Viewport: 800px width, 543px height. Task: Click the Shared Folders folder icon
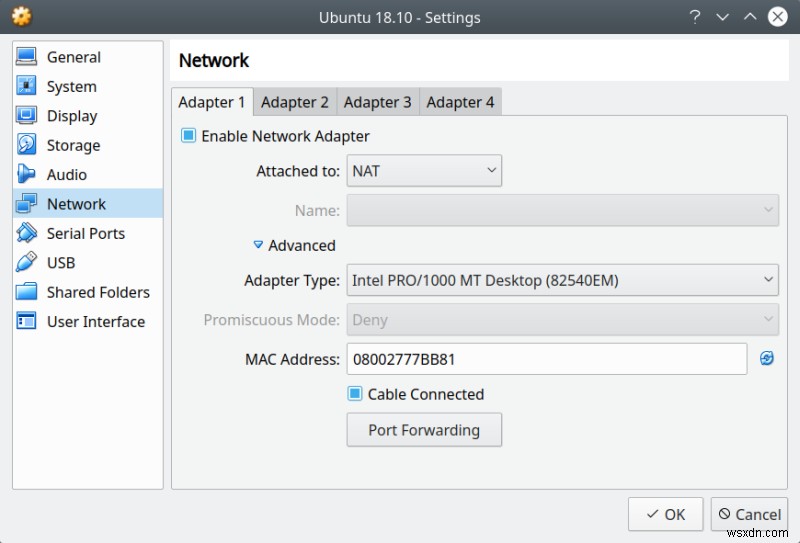(x=26, y=291)
